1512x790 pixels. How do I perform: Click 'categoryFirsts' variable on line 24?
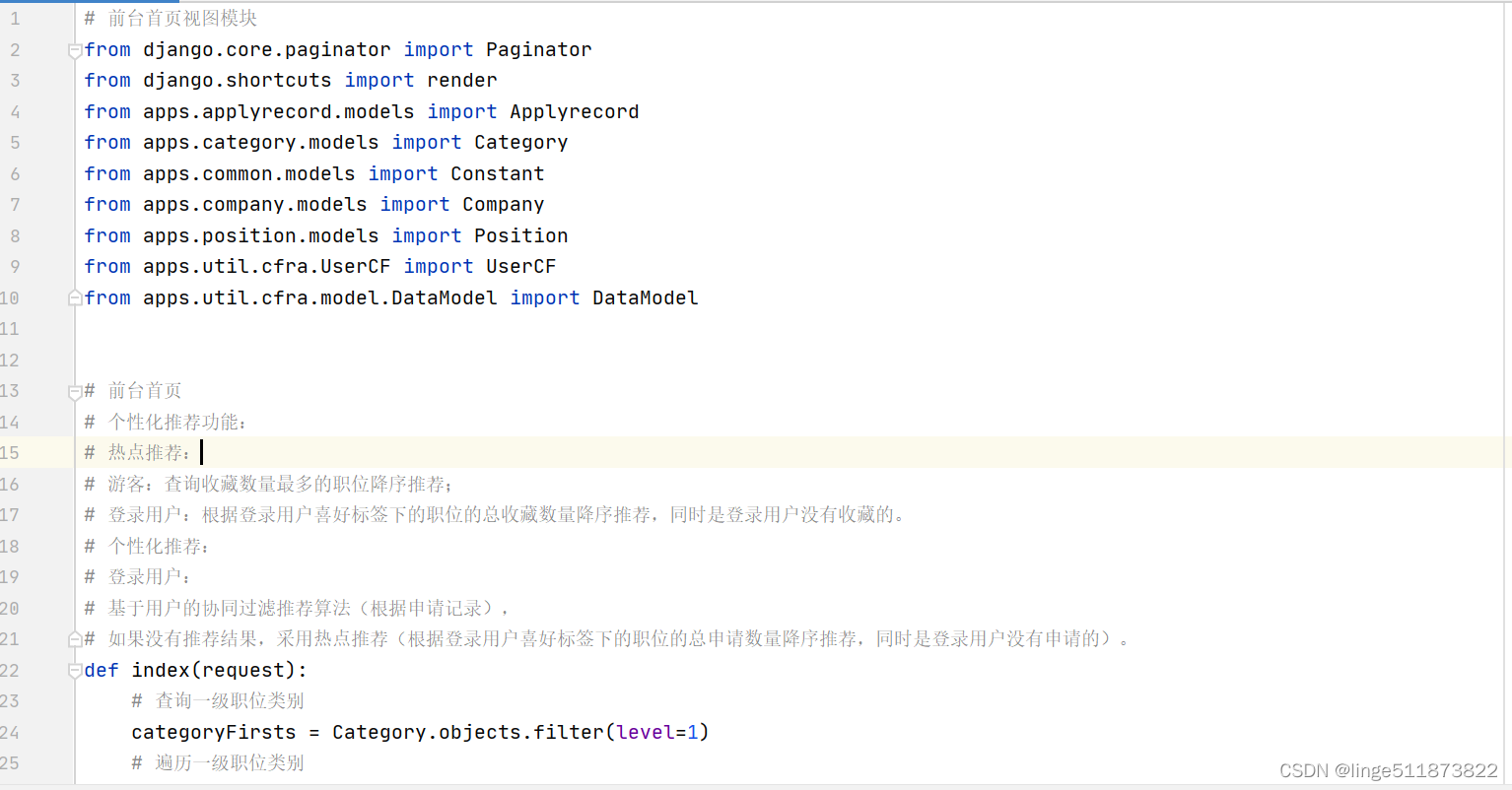click(214, 732)
